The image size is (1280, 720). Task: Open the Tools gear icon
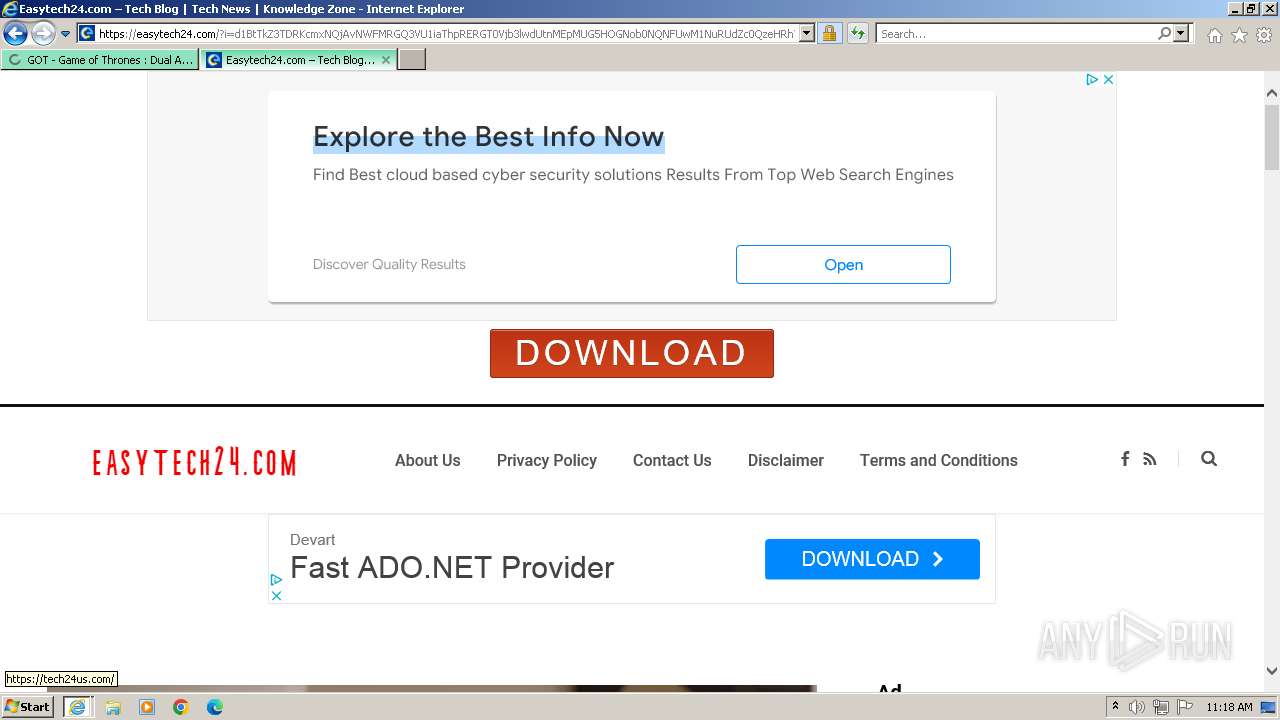coord(1264,35)
